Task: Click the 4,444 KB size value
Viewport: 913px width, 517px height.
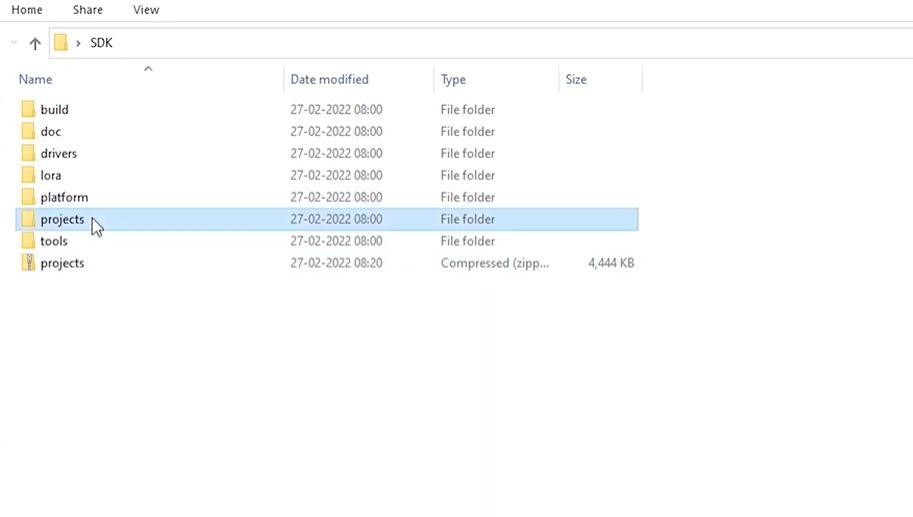Action: coord(611,263)
